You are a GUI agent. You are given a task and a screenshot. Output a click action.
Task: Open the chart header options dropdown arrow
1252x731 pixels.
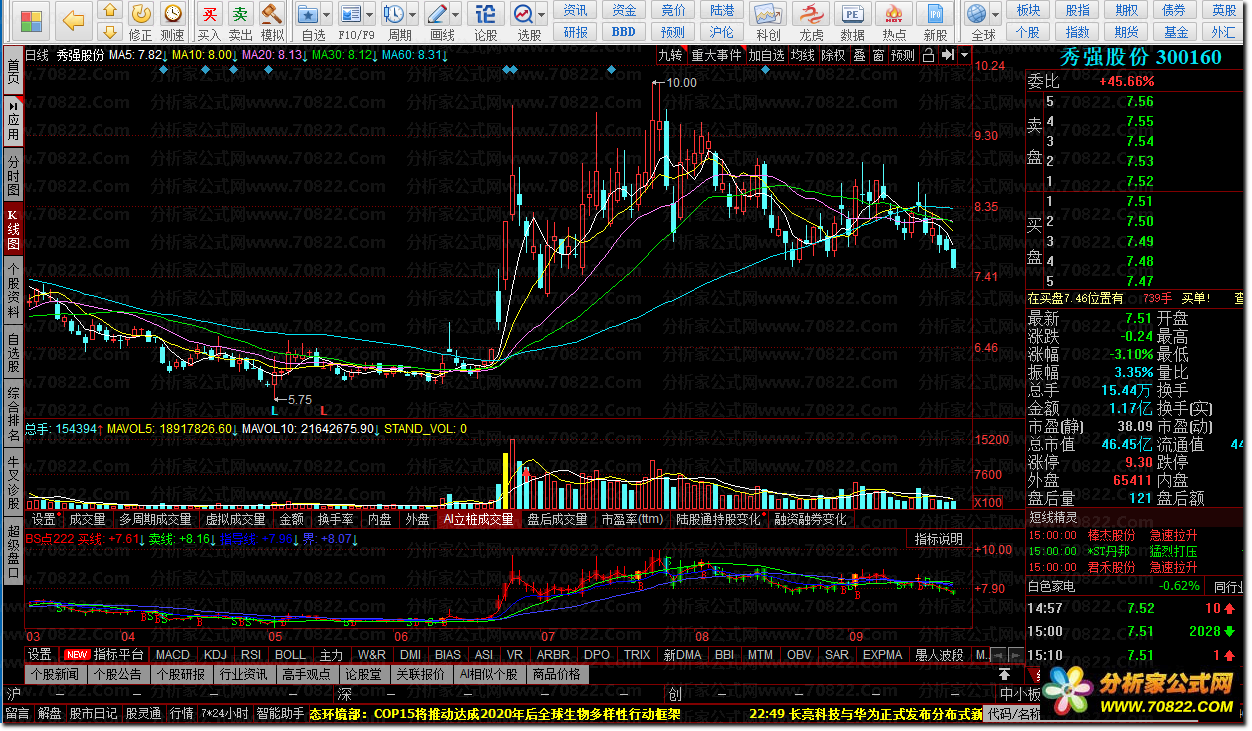tap(964, 55)
